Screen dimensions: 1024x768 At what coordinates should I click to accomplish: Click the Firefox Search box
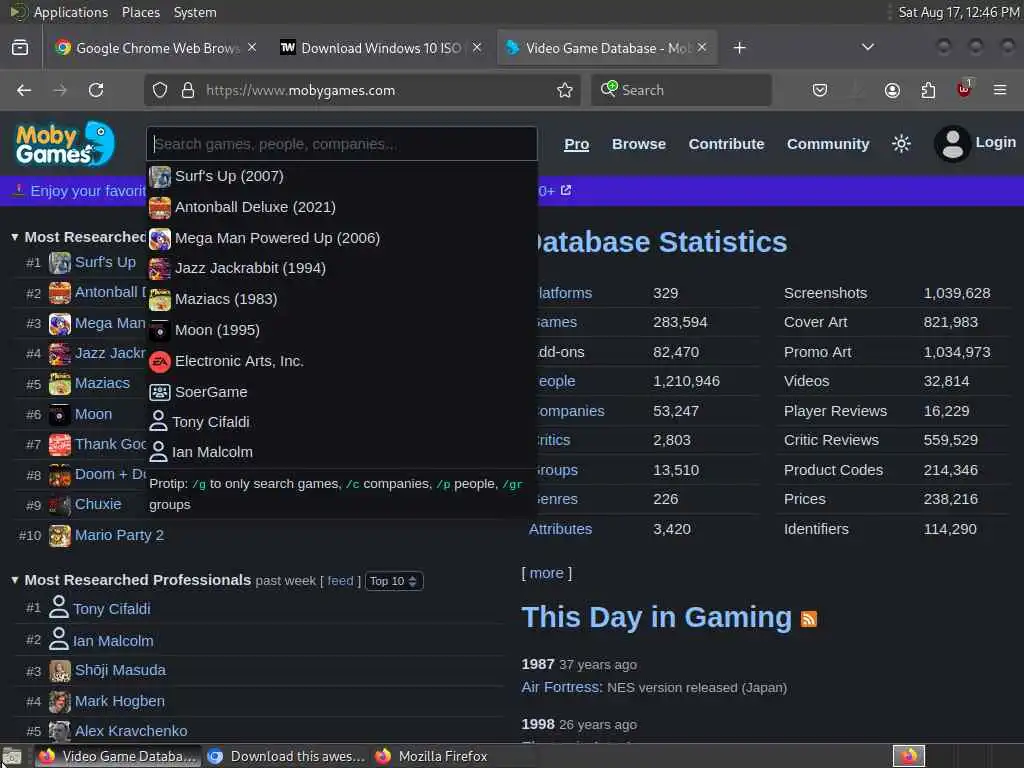tap(681, 90)
